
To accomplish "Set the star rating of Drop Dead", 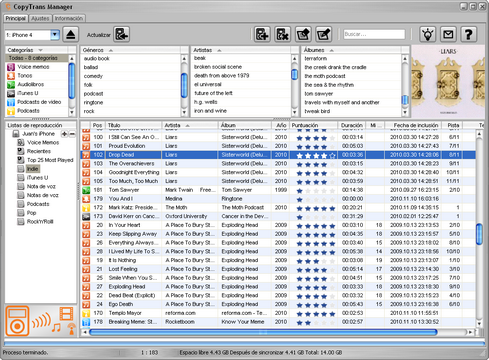I will click(316, 155).
